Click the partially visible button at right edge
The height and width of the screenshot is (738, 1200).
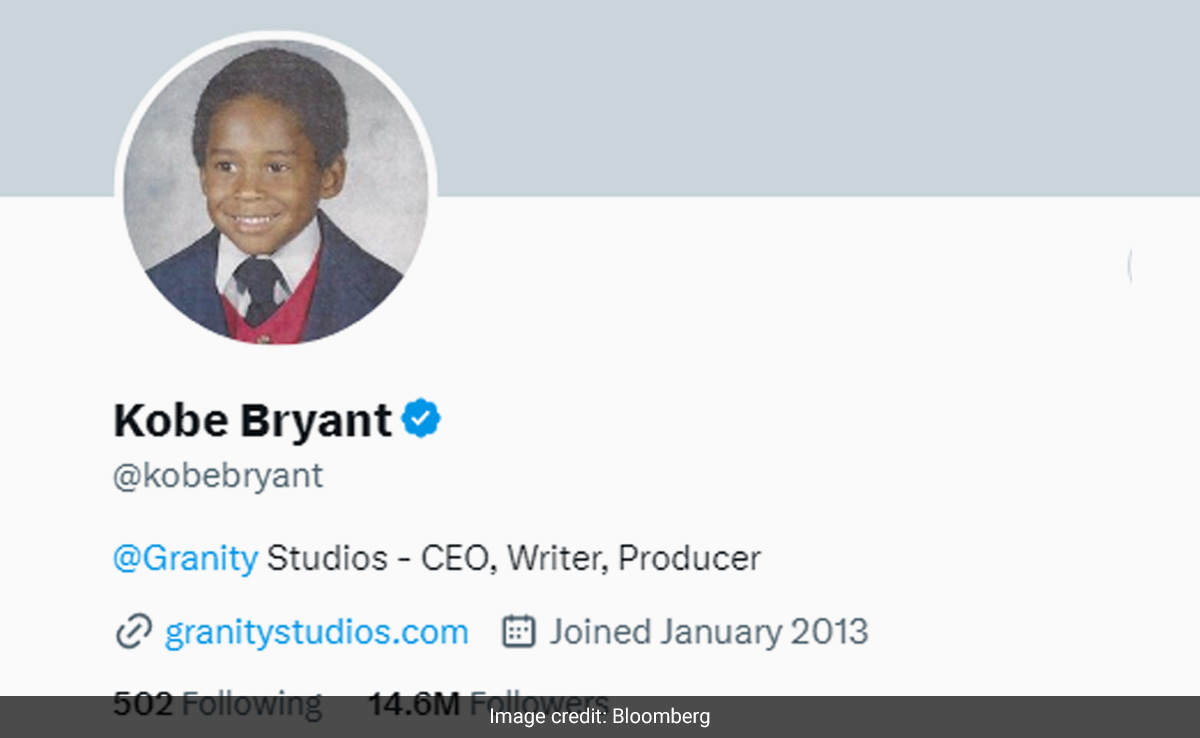click(x=1129, y=266)
